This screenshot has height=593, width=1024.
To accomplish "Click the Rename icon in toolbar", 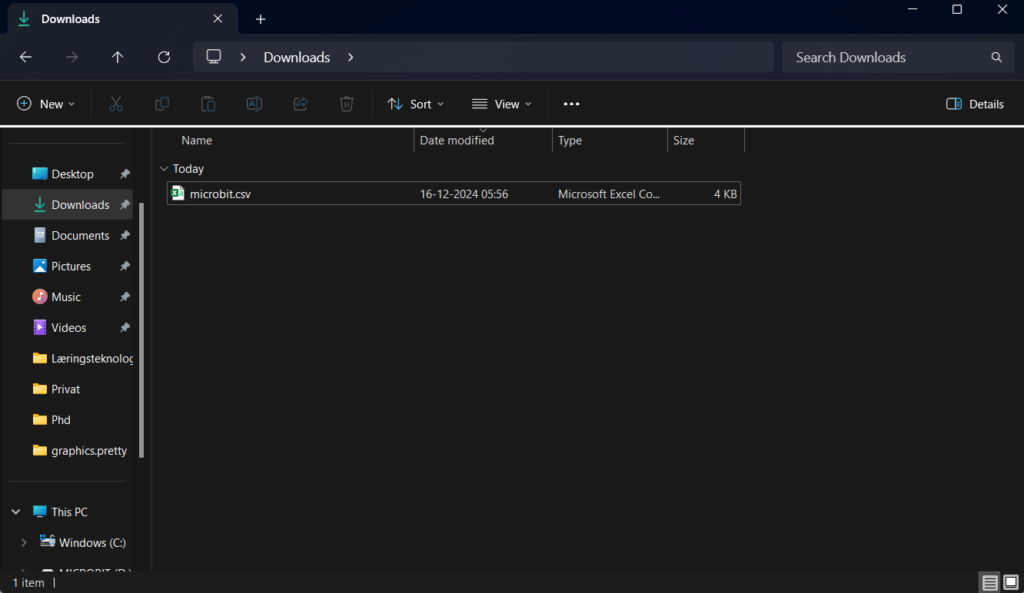I will pyautogui.click(x=254, y=104).
